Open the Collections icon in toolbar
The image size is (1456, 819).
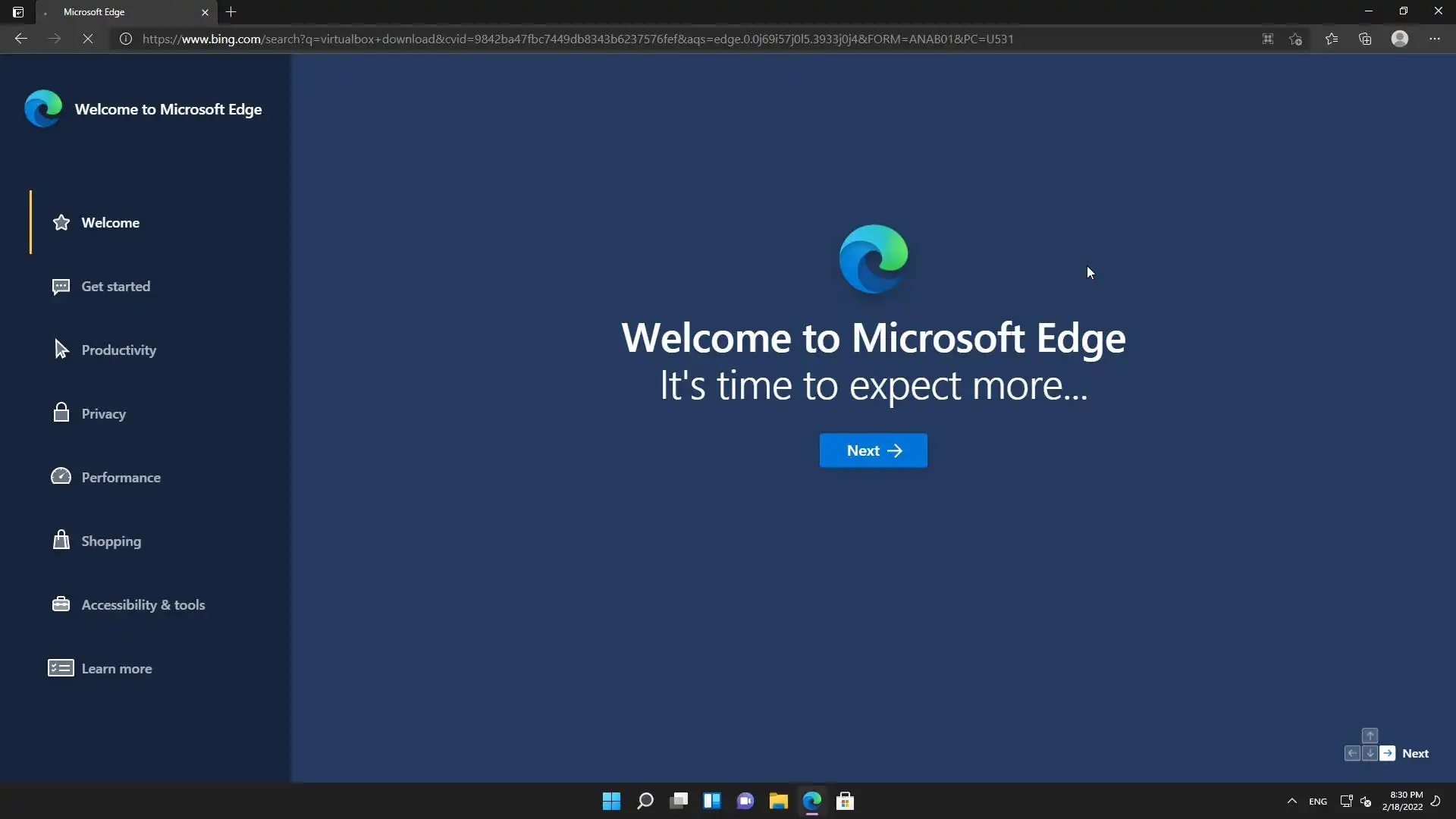tap(1365, 39)
